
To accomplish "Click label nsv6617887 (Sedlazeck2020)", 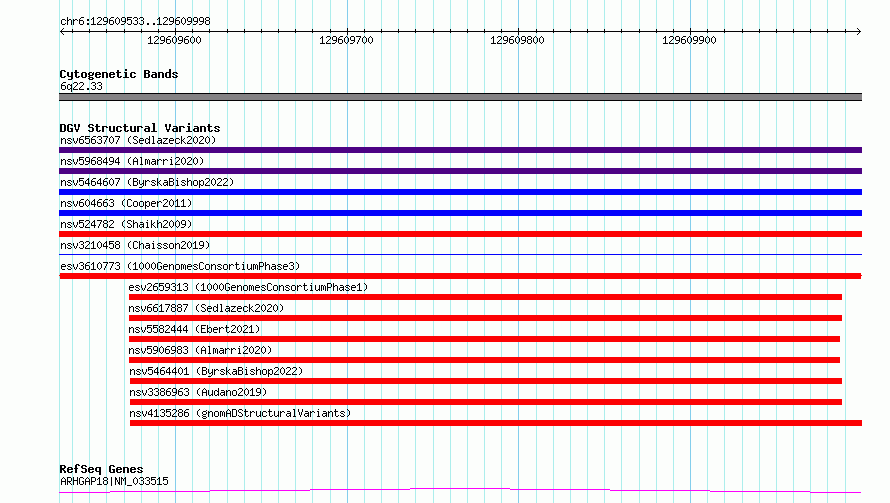I will [x=206, y=308].
